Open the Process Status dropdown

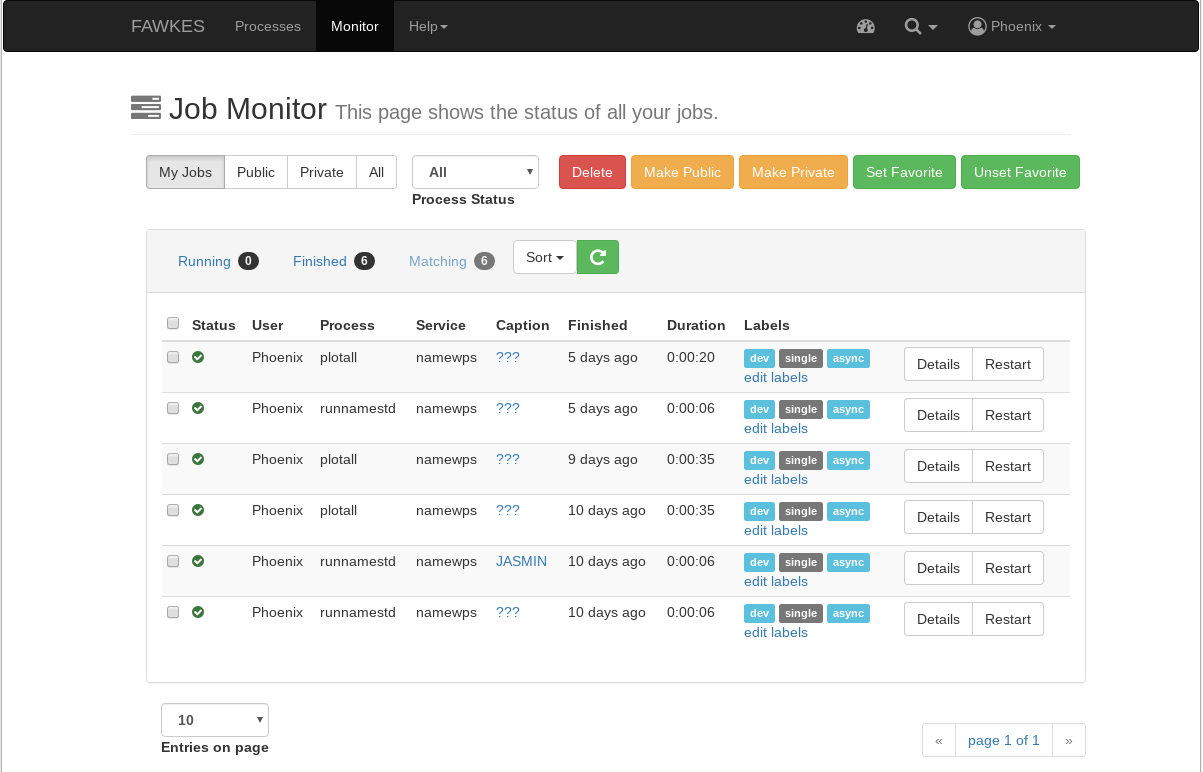coord(475,172)
